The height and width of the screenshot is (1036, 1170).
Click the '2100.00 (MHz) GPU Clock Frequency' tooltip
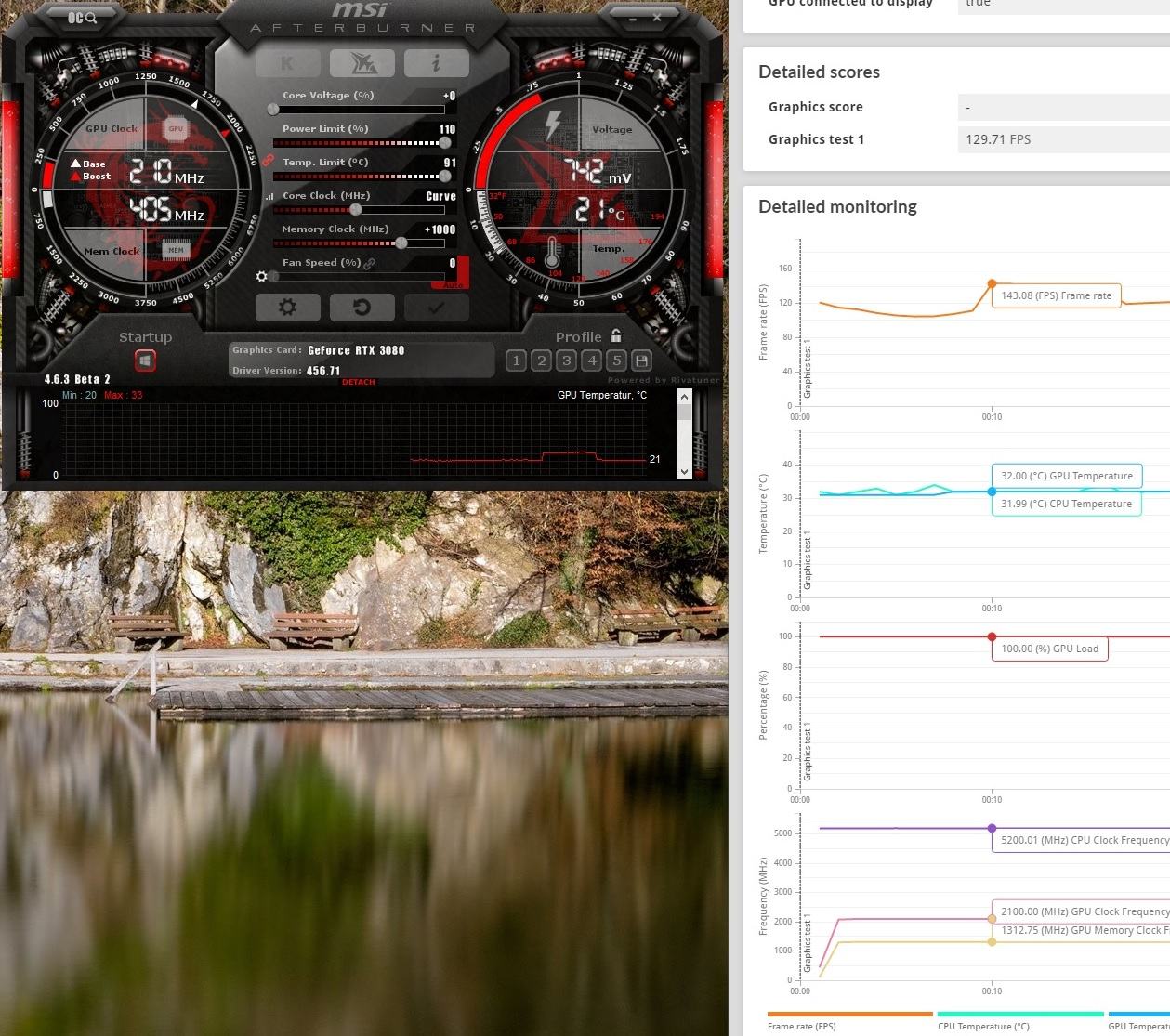click(1081, 911)
